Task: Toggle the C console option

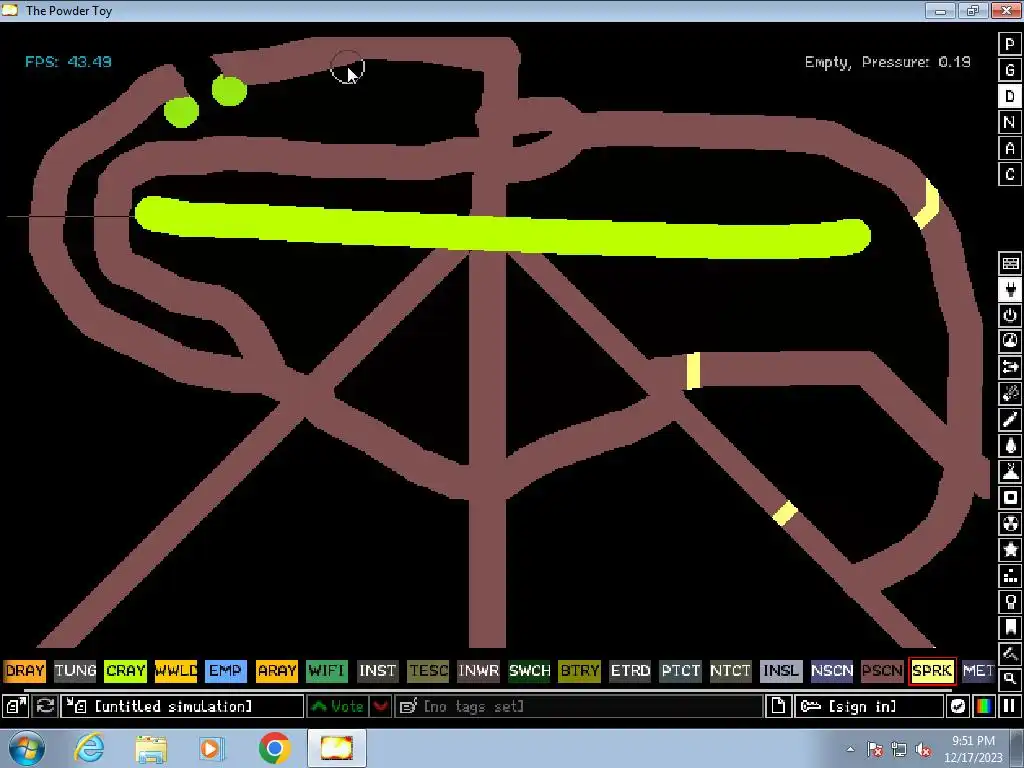Action: click(x=1010, y=174)
